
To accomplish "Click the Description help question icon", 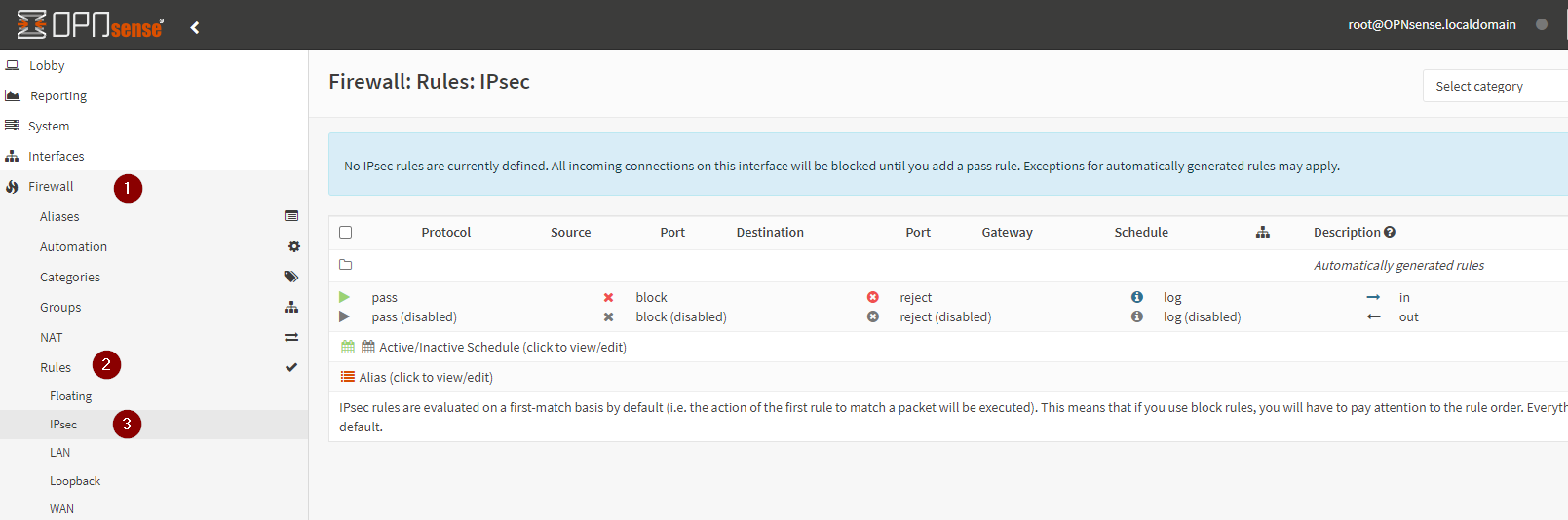I will click(1390, 232).
